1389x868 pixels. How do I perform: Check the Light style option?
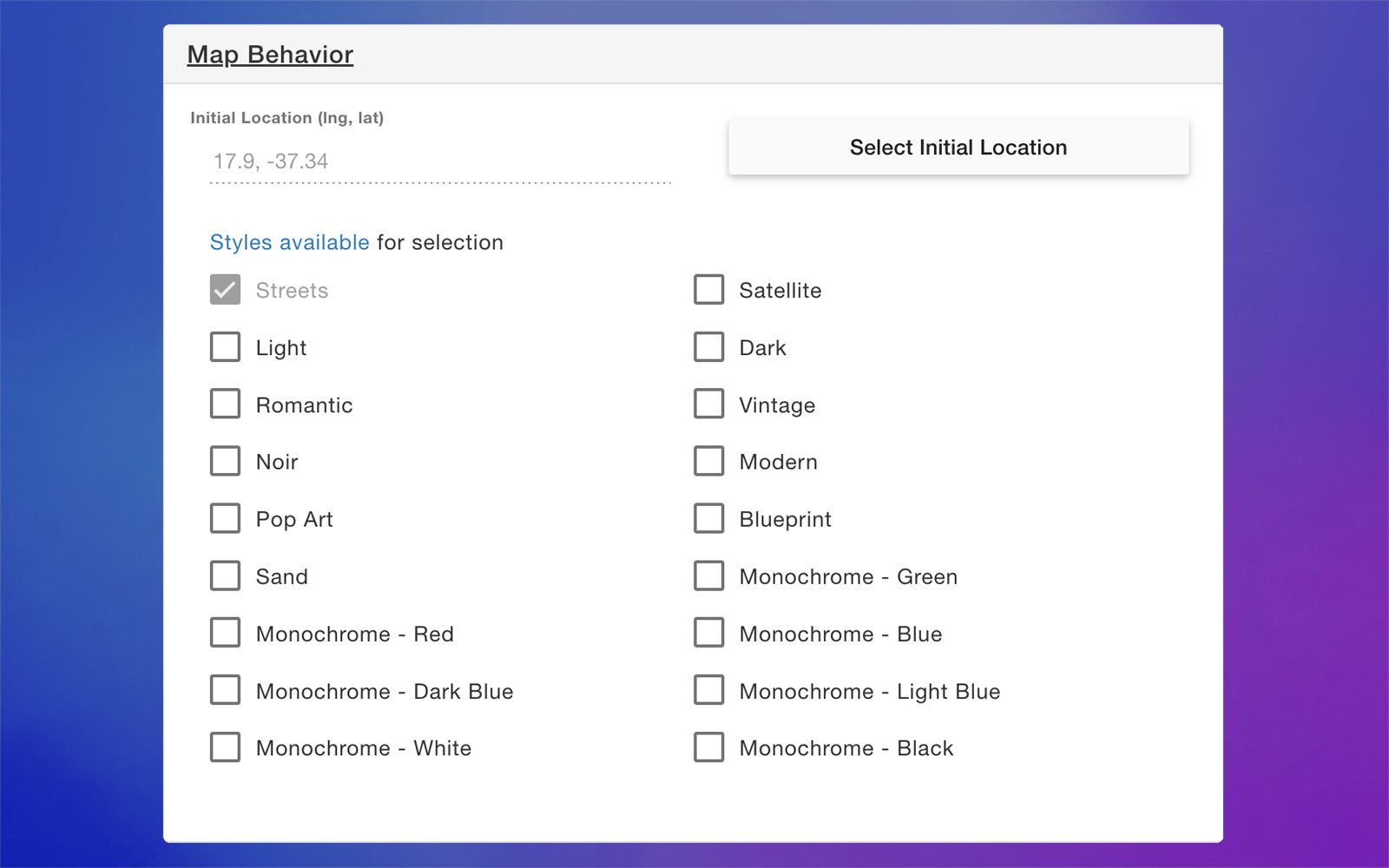(225, 346)
